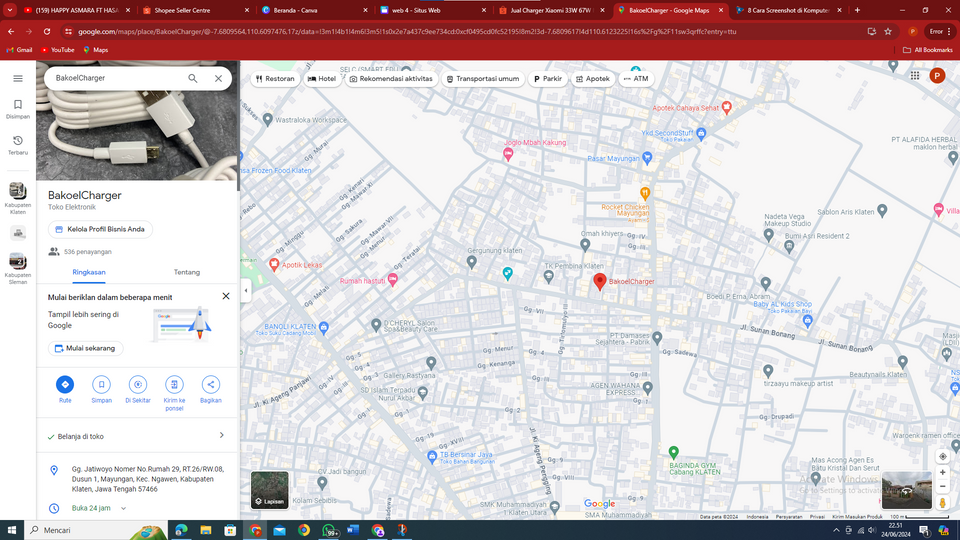The height and width of the screenshot is (540, 960).
Task: Click the BakoelCharger search input field
Action: coord(115,78)
